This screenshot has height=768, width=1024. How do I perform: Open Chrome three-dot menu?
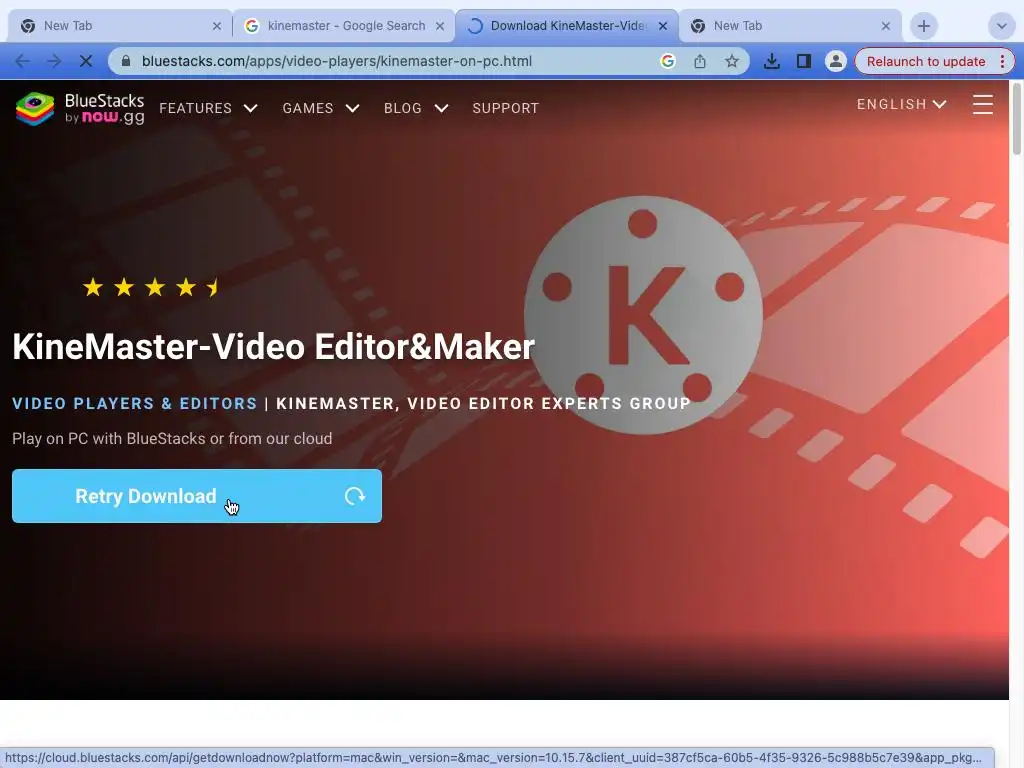coord(1002,61)
